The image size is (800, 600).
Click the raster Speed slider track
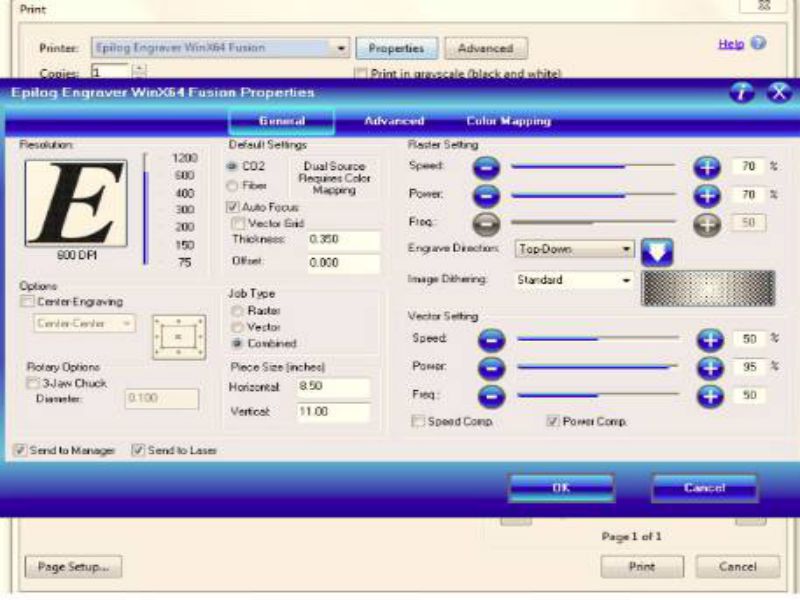coord(593,166)
